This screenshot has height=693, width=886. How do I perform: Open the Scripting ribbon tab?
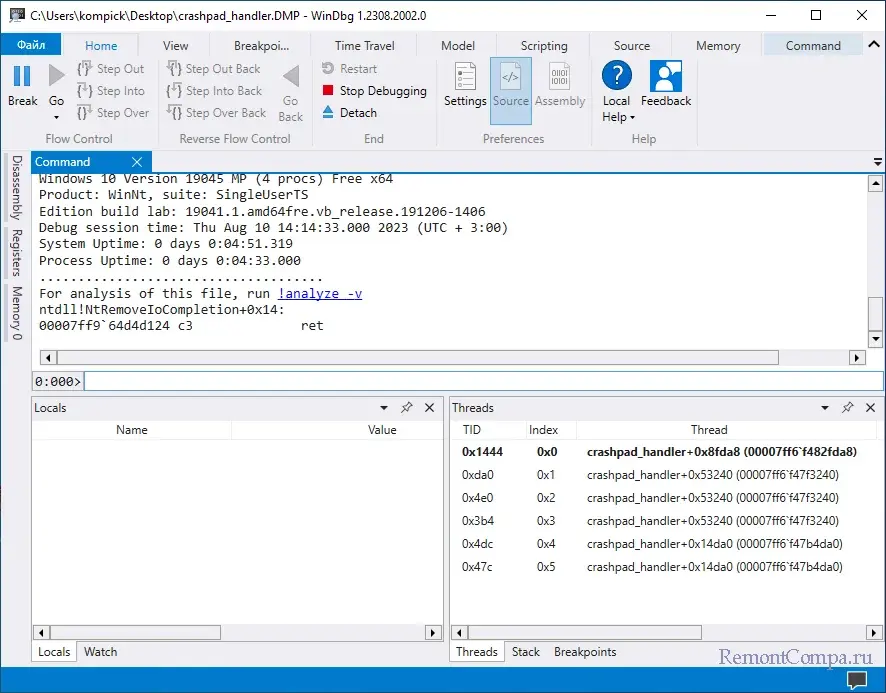tap(544, 46)
